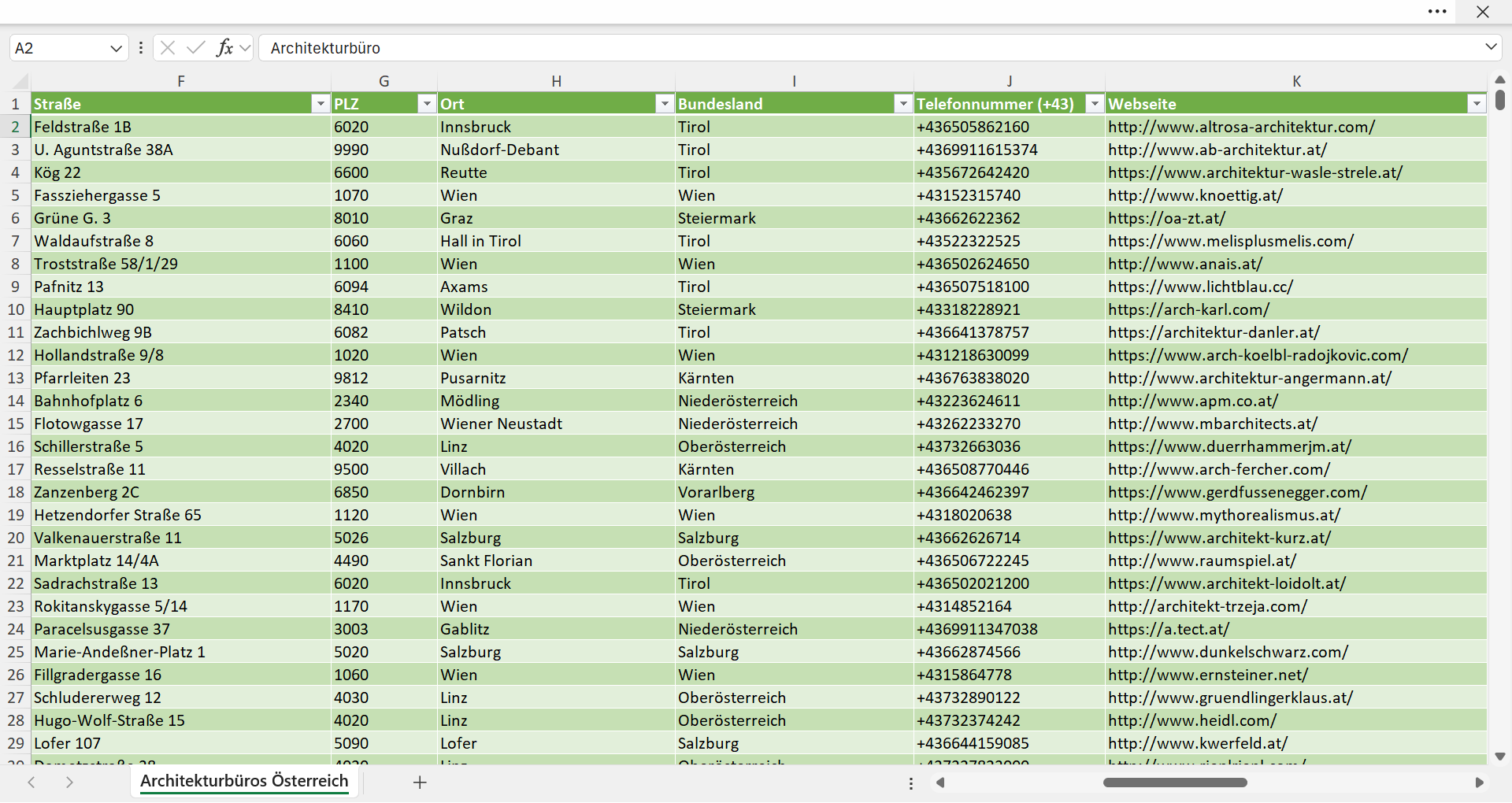Click the scroll down arrow
The height and width of the screenshot is (803, 1512).
(x=1499, y=757)
